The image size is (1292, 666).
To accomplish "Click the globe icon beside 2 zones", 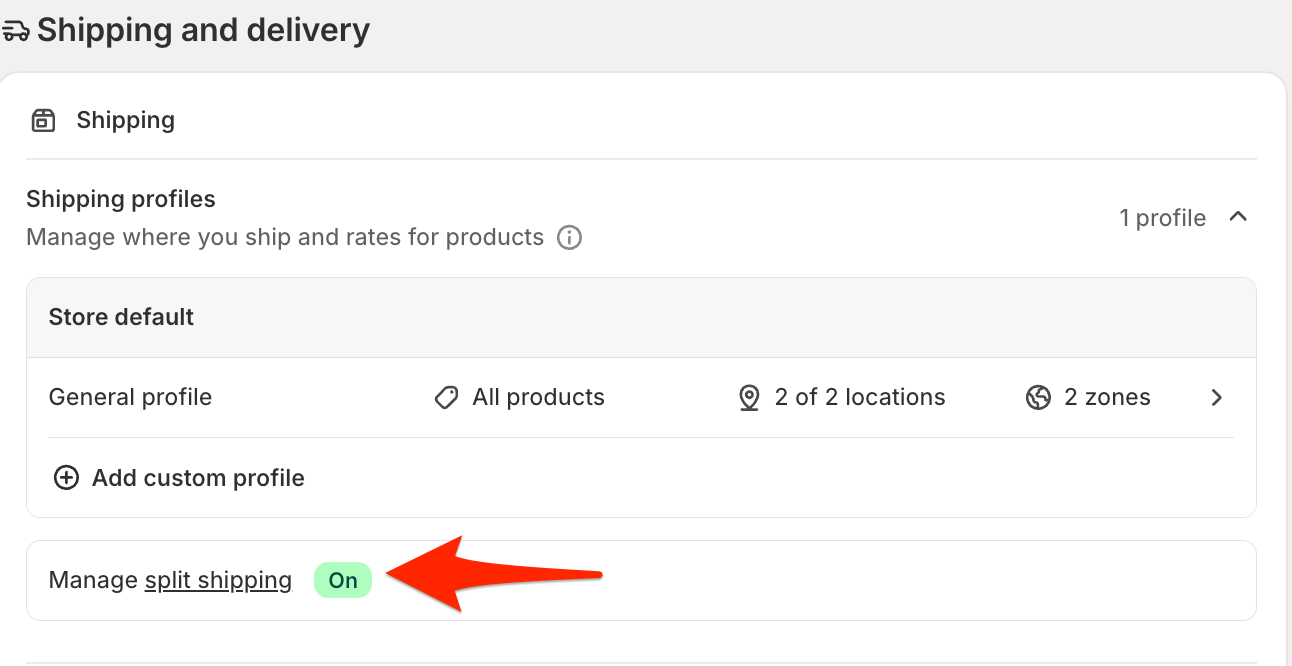I will pos(1038,398).
